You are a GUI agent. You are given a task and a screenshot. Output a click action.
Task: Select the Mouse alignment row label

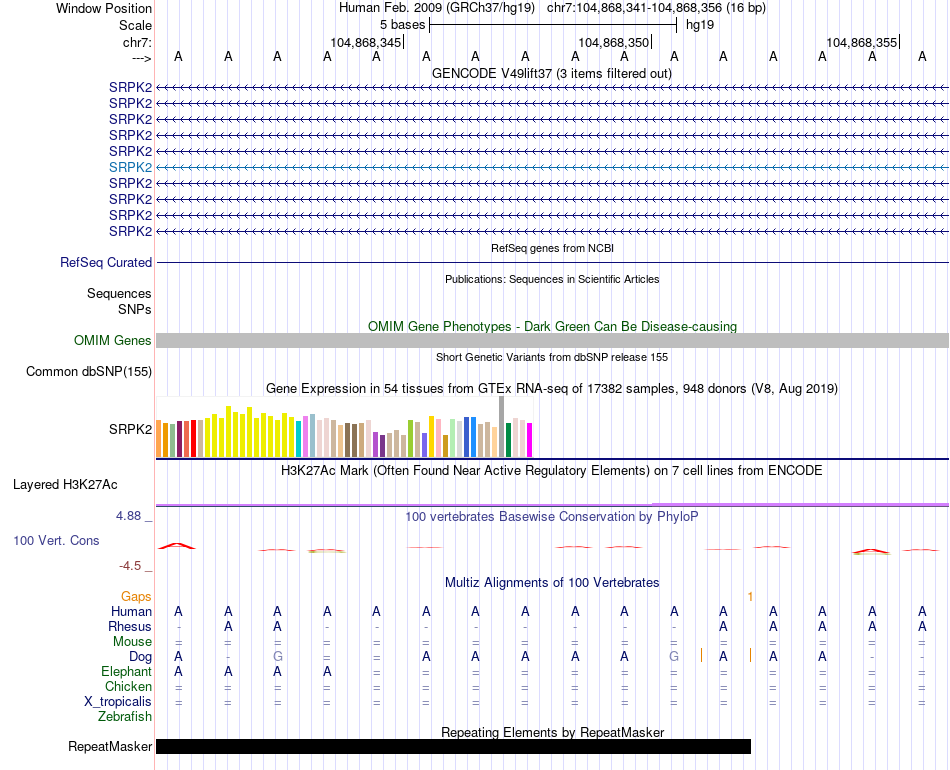pyautogui.click(x=132, y=642)
